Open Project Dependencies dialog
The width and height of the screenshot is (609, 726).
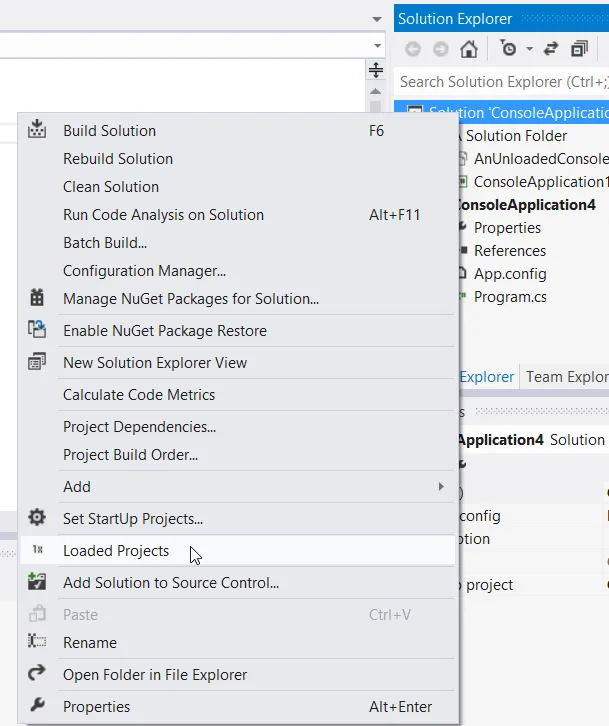pos(238,426)
